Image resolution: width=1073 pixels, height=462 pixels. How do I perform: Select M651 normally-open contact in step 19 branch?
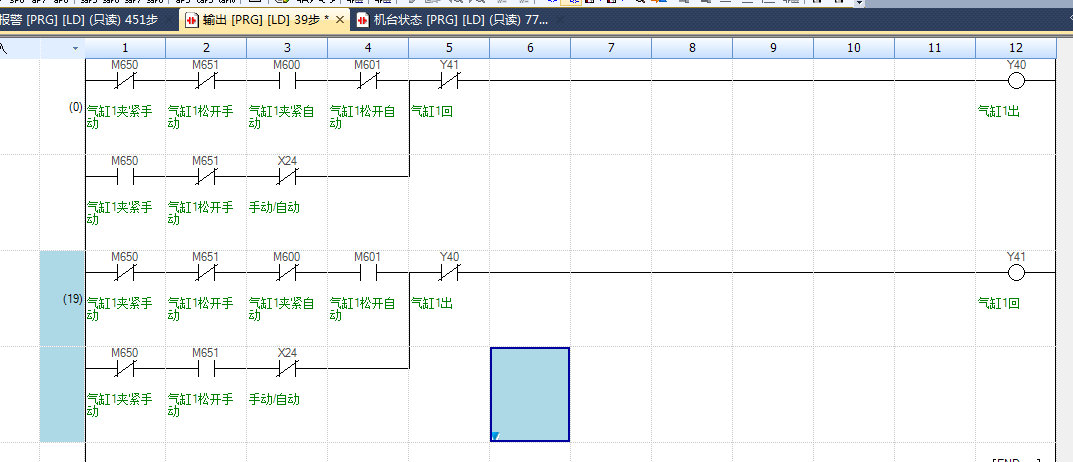(x=206, y=368)
